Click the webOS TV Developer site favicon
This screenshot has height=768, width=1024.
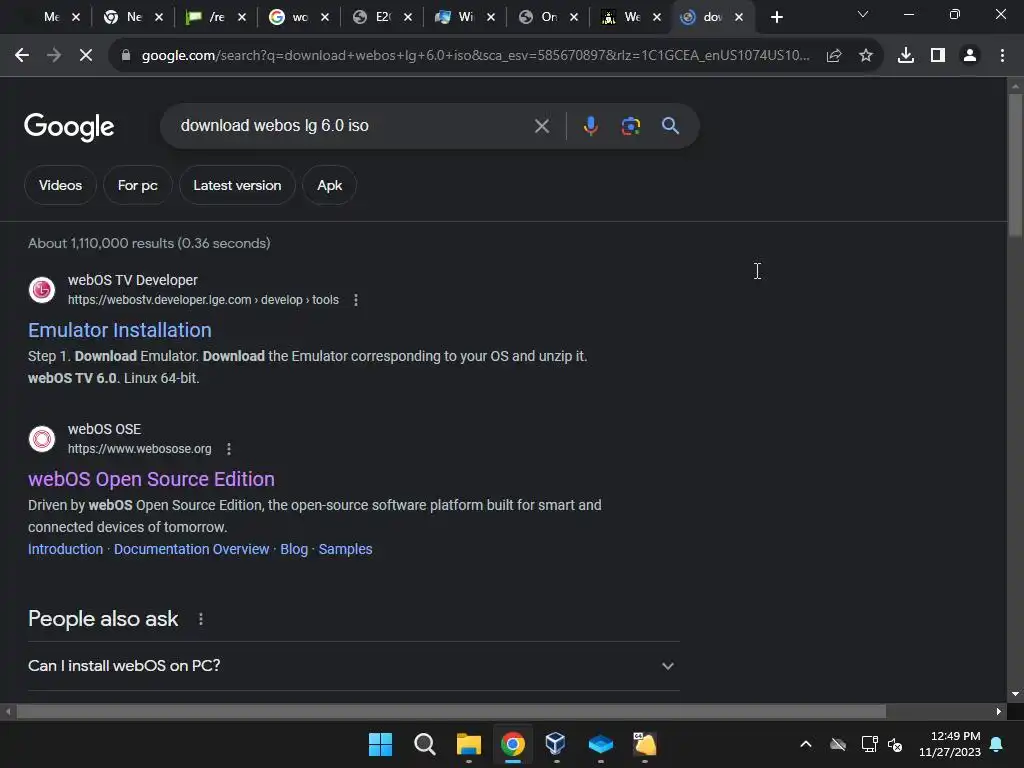[42, 289]
